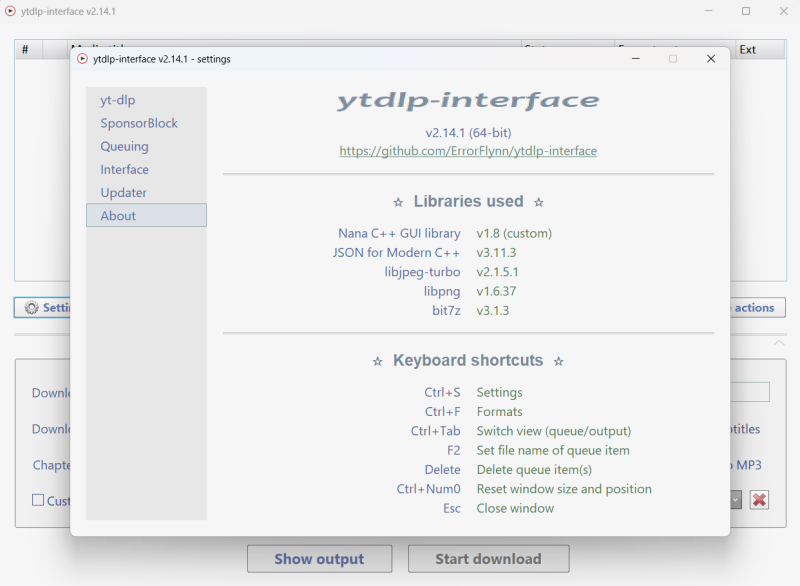
Task: Open the yt-dlp settings page
Action: tap(117, 100)
